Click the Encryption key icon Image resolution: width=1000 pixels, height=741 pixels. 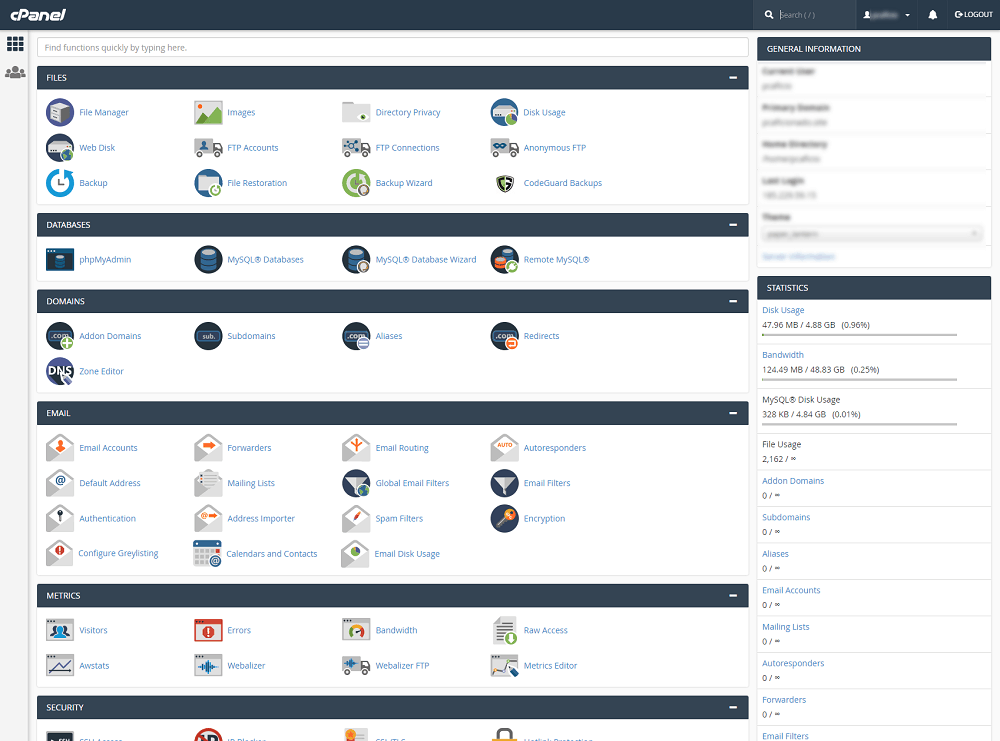tap(504, 518)
